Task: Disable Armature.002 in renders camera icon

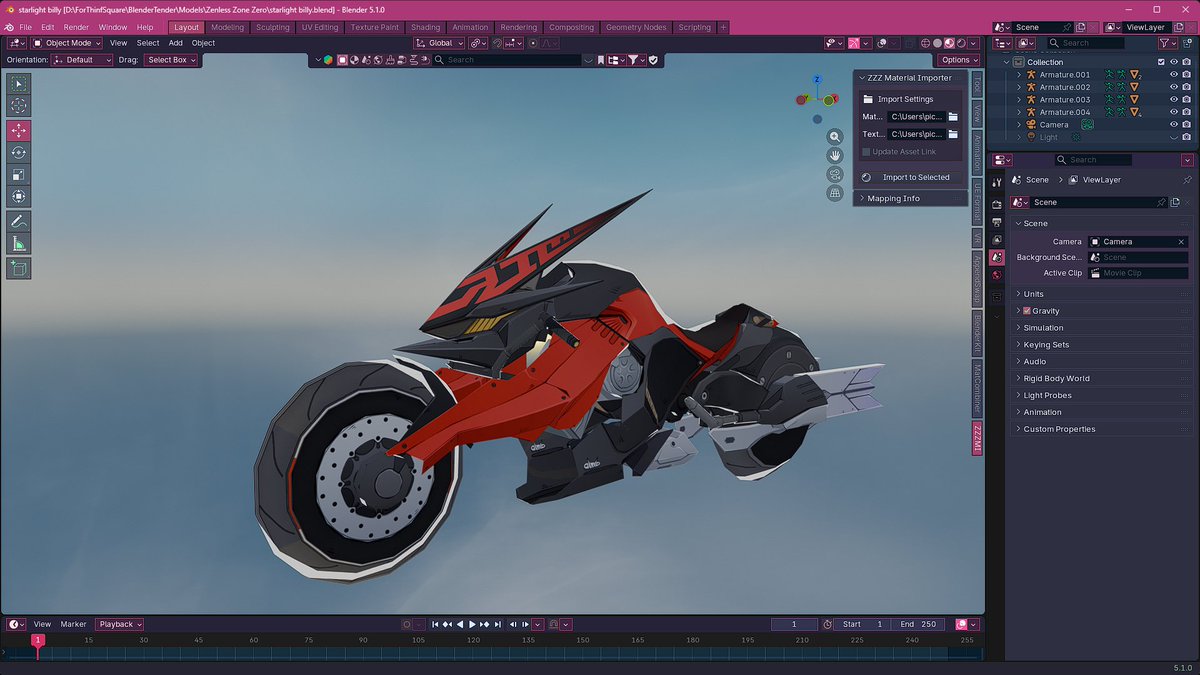Action: pyautogui.click(x=1188, y=87)
